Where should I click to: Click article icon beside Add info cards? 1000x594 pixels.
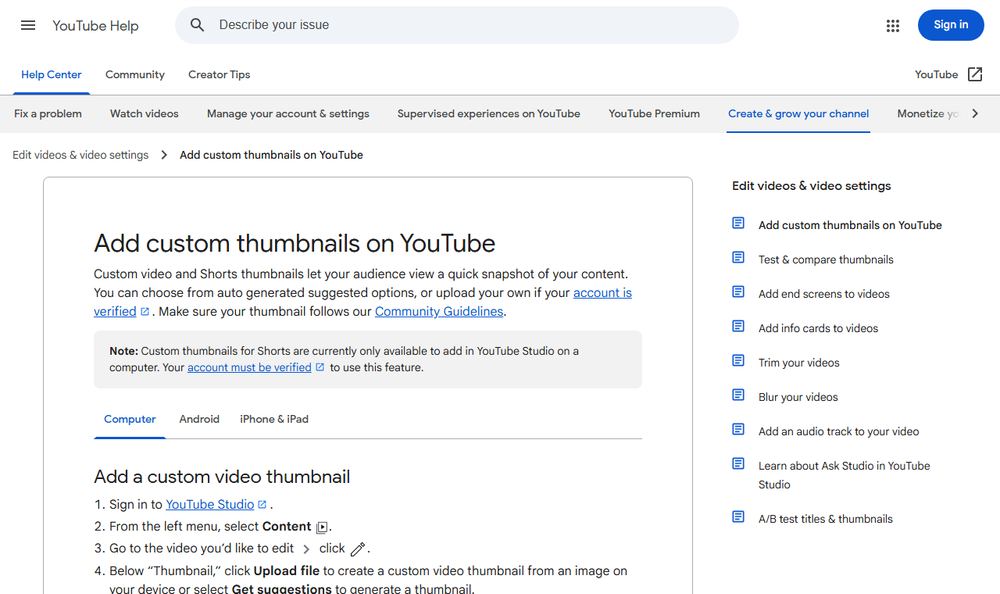(738, 327)
